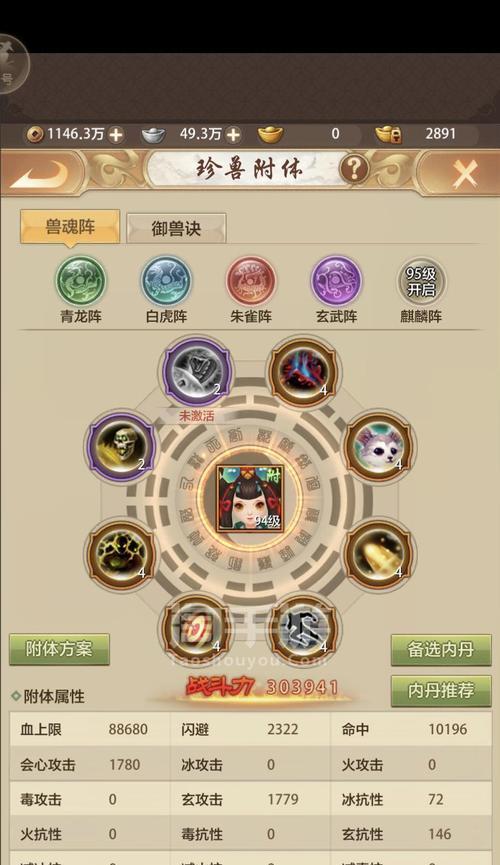Add silver ingots via plus button
Image resolution: width=500 pixels, height=865 pixels.
click(x=234, y=135)
